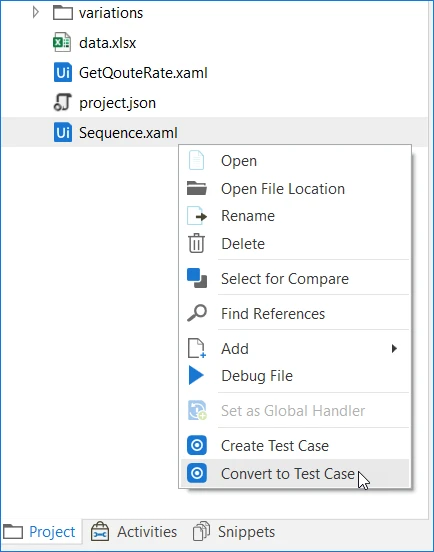Click the Debug File play icon
Image resolution: width=434 pixels, height=552 pixels.
coord(196,375)
